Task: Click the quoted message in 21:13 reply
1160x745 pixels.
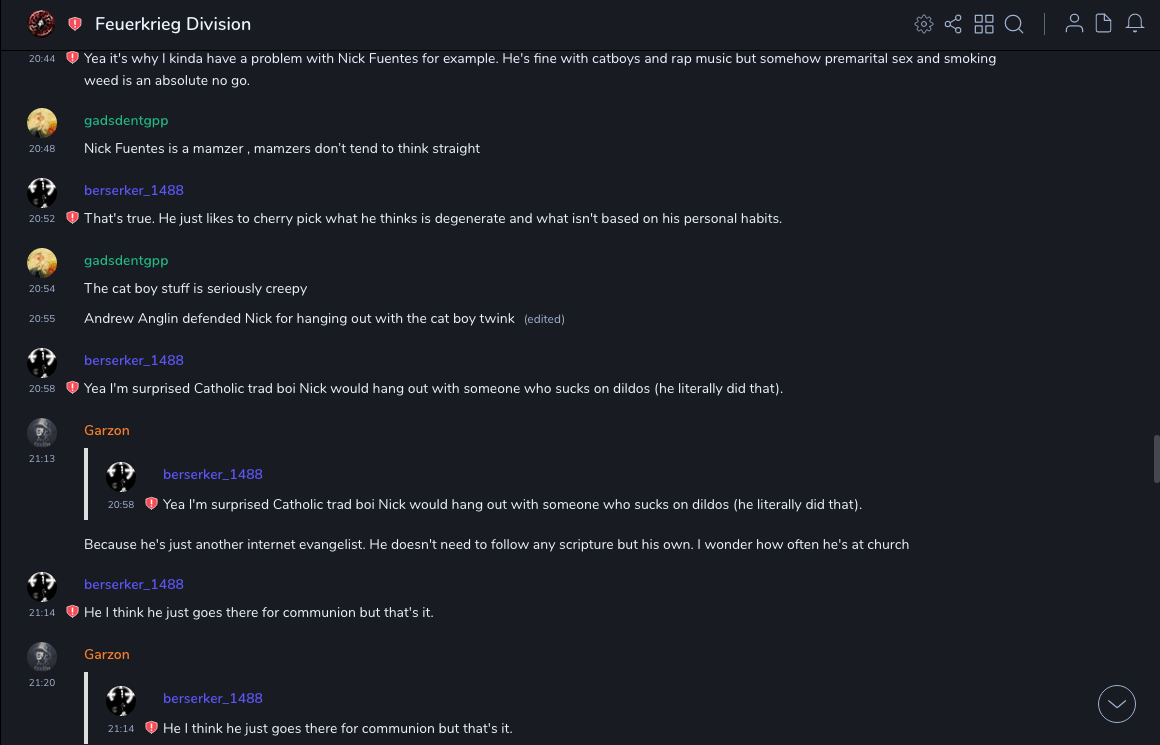Action: click(512, 505)
